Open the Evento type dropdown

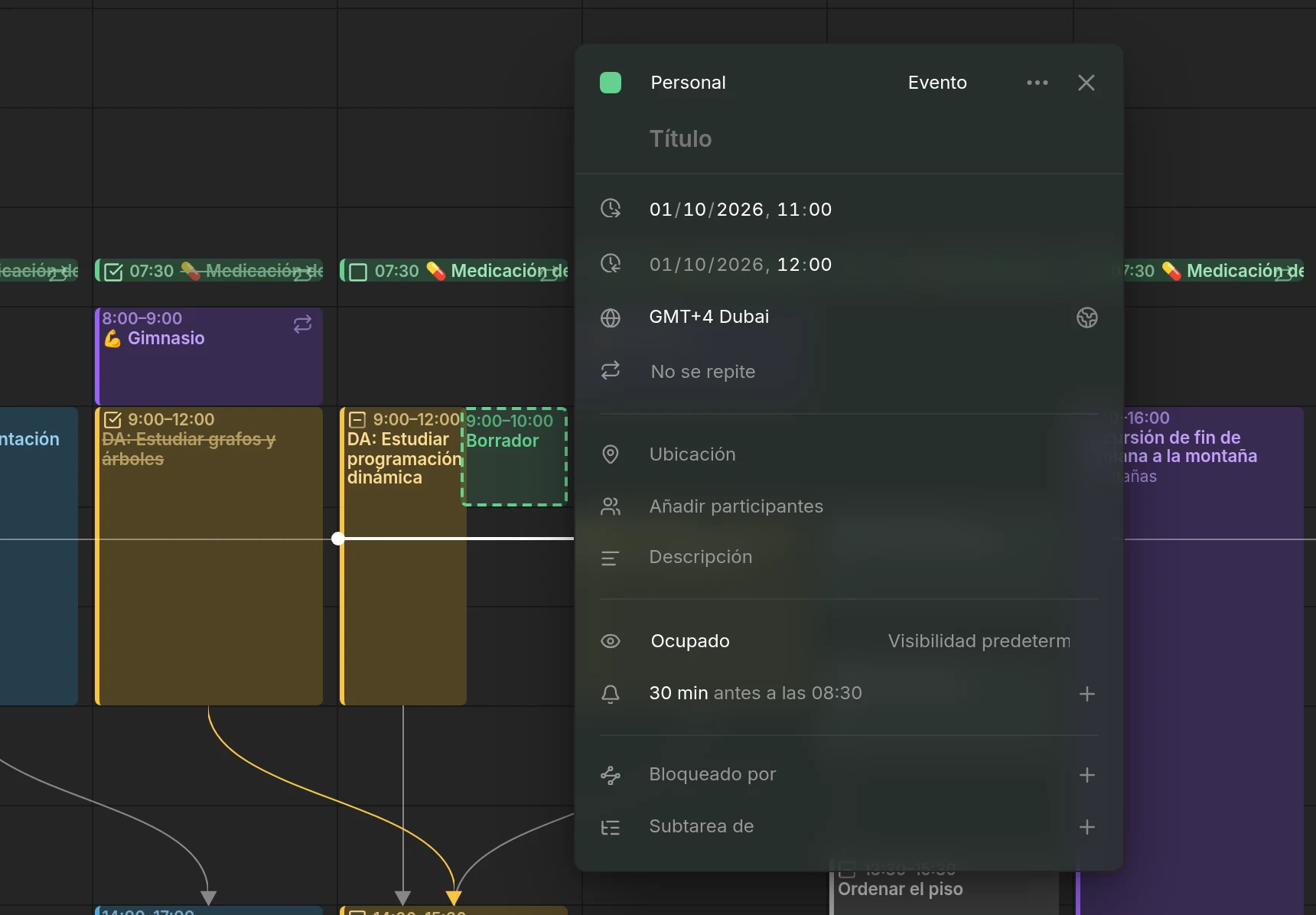937,83
